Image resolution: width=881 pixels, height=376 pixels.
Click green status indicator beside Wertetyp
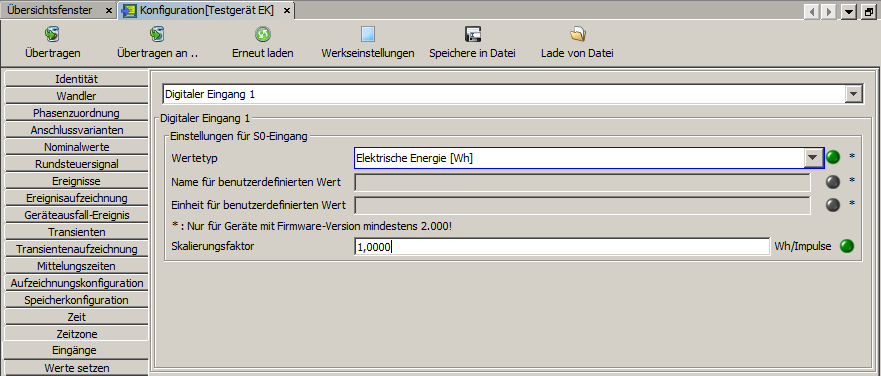833,157
